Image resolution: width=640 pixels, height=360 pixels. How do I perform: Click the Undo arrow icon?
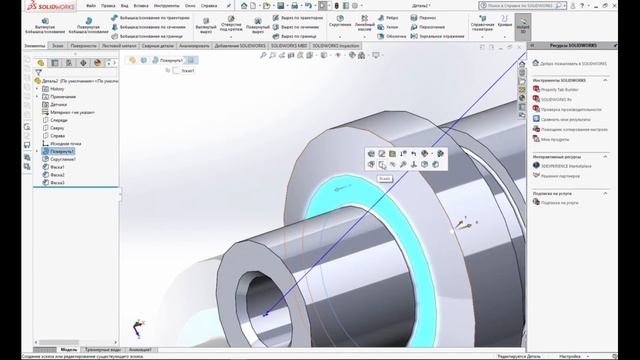(308, 6)
